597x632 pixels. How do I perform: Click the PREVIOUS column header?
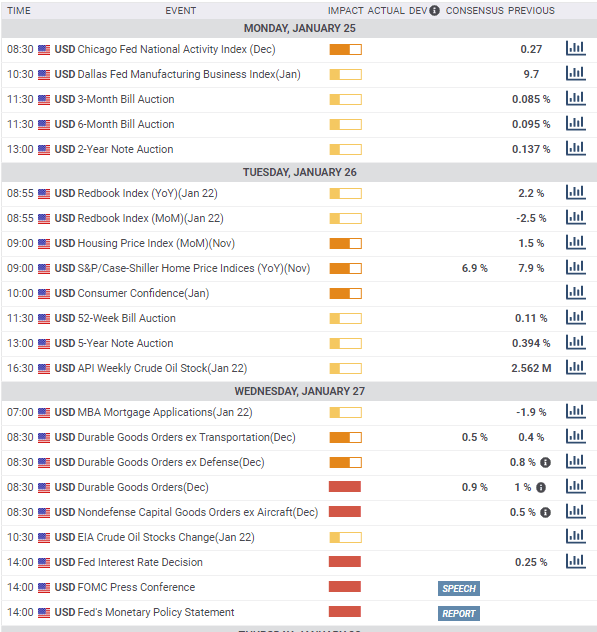point(531,10)
